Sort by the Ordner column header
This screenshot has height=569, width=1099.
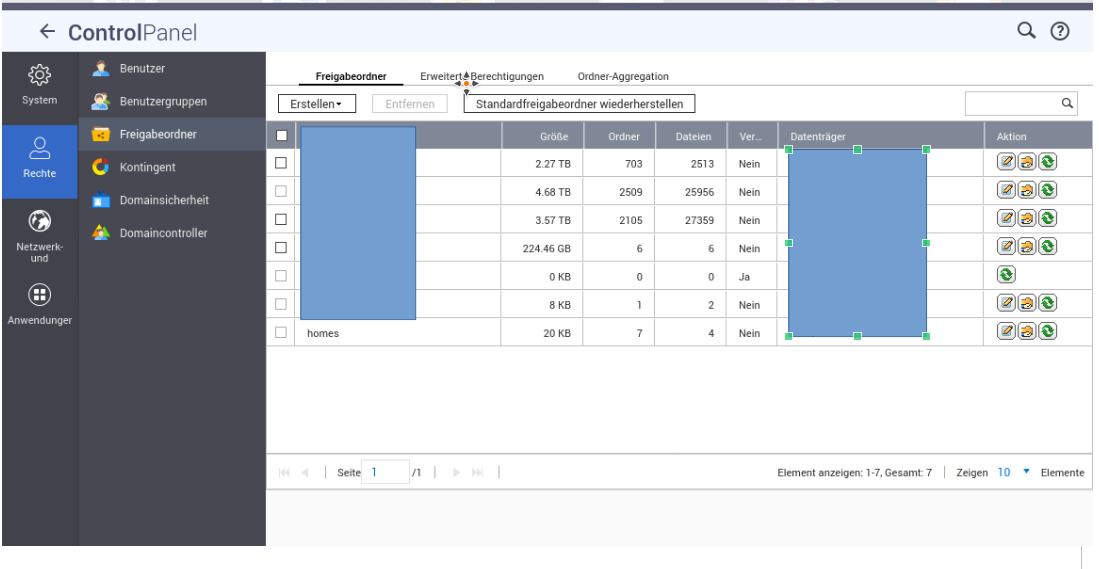click(620, 136)
